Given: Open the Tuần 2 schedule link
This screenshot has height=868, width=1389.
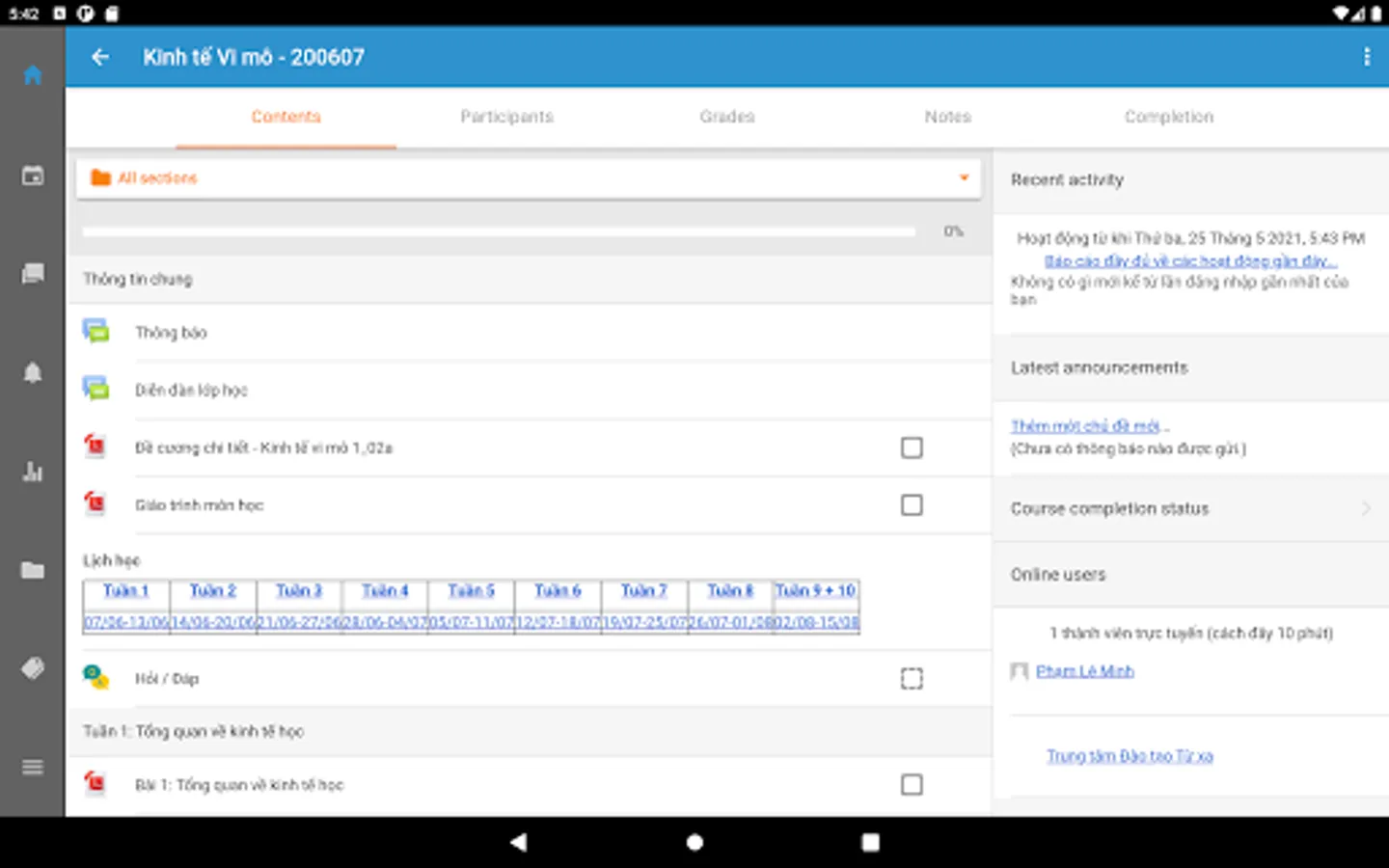Looking at the screenshot, I should pyautogui.click(x=212, y=590).
